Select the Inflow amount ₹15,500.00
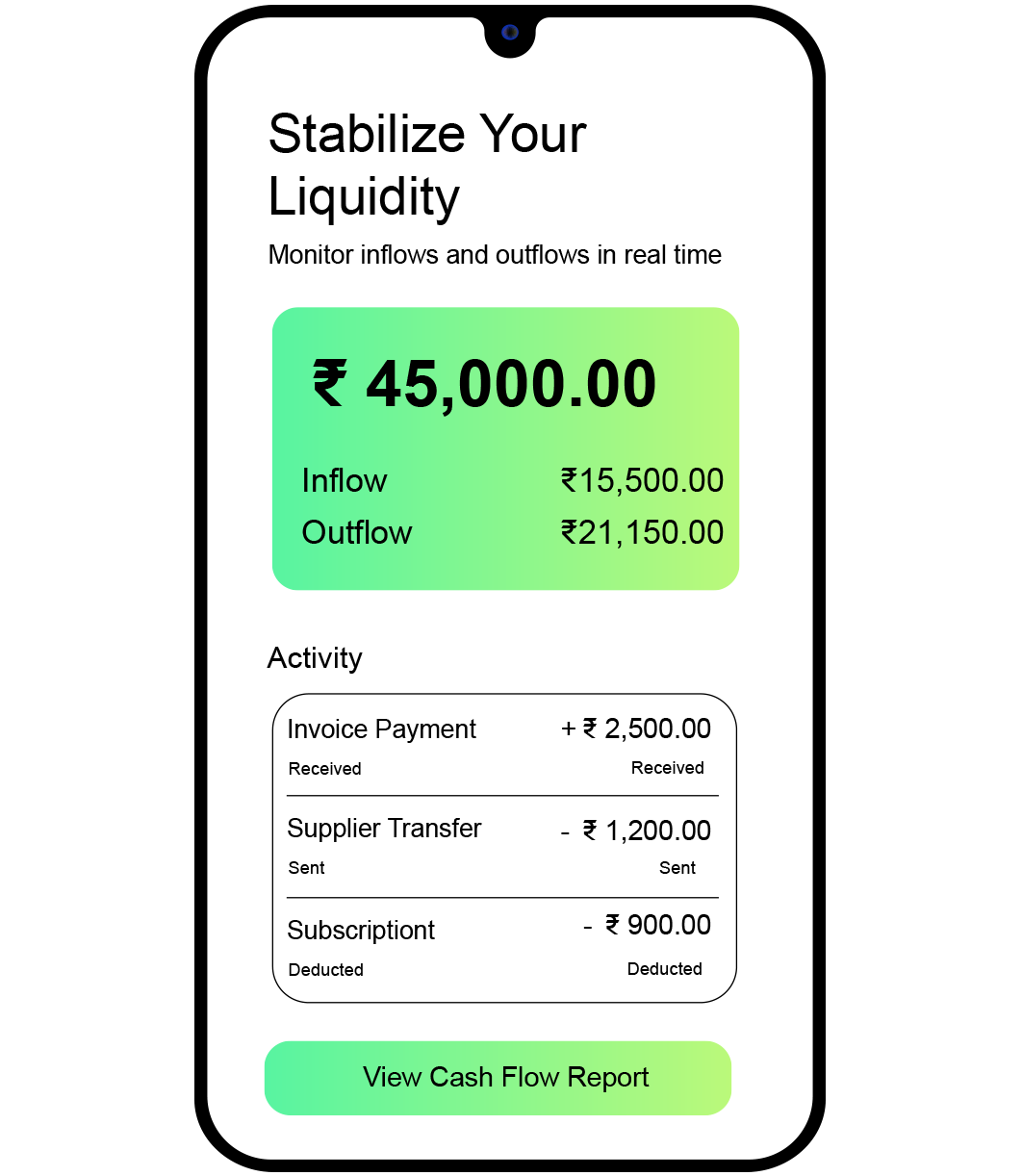 pos(643,480)
